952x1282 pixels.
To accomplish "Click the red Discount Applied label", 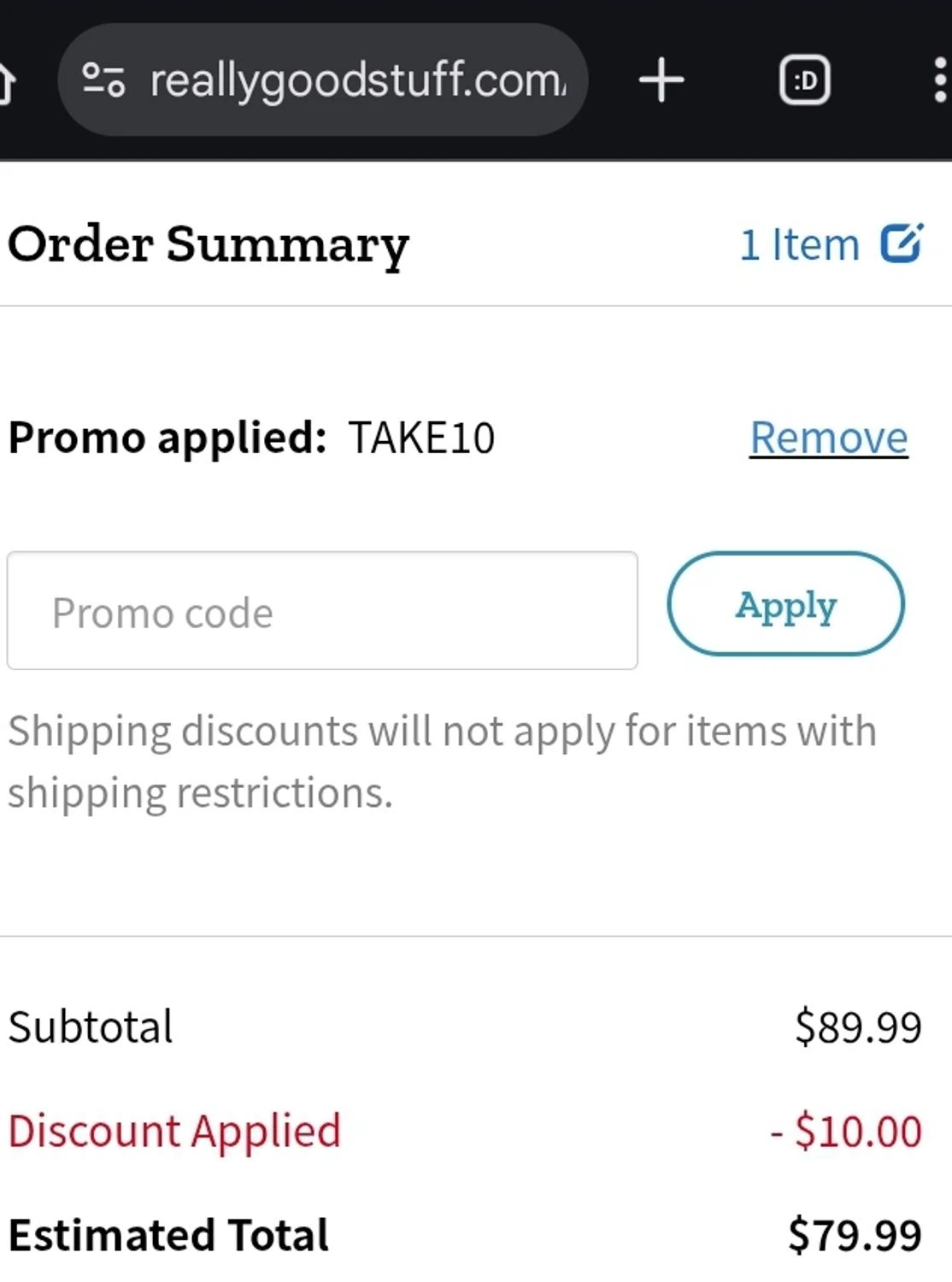I will point(174,1131).
